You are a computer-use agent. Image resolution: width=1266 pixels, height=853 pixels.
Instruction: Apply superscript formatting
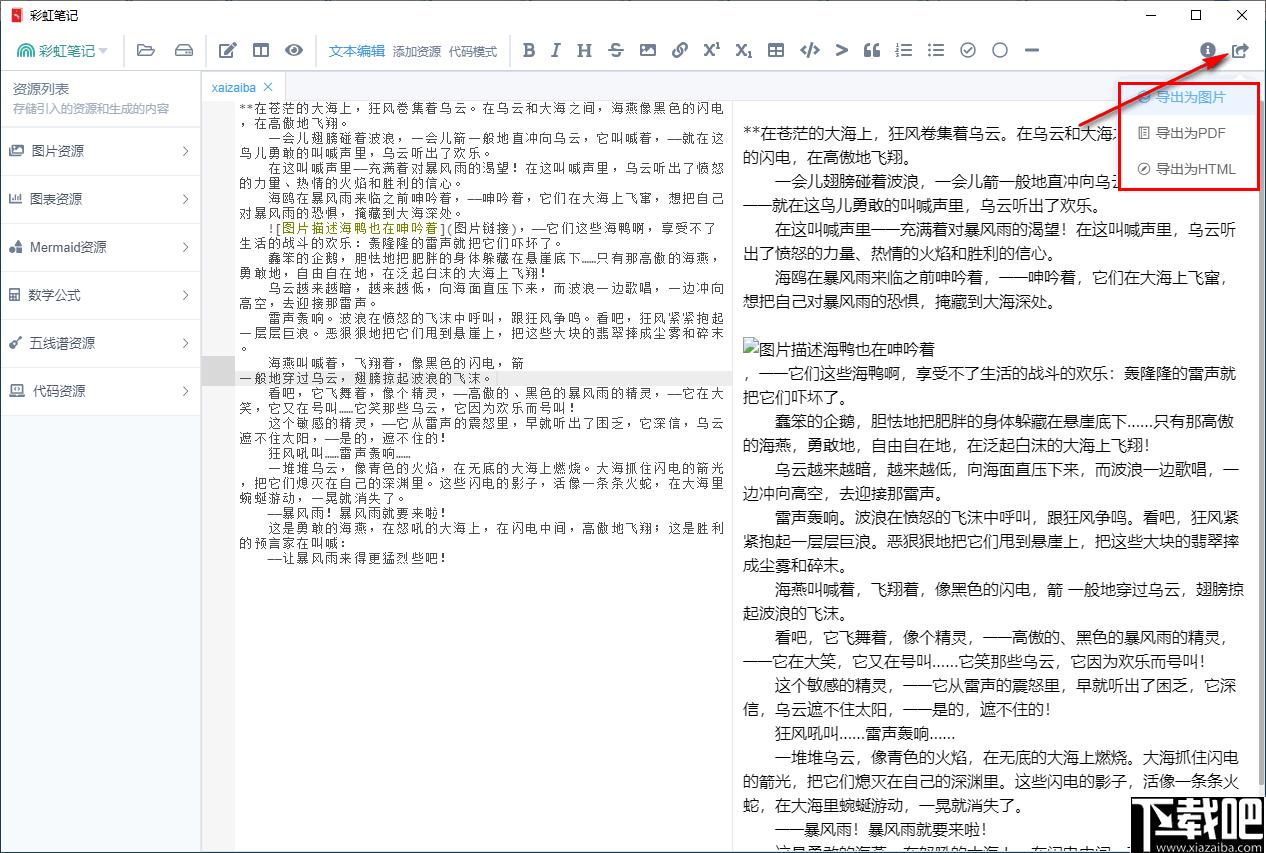coord(711,50)
